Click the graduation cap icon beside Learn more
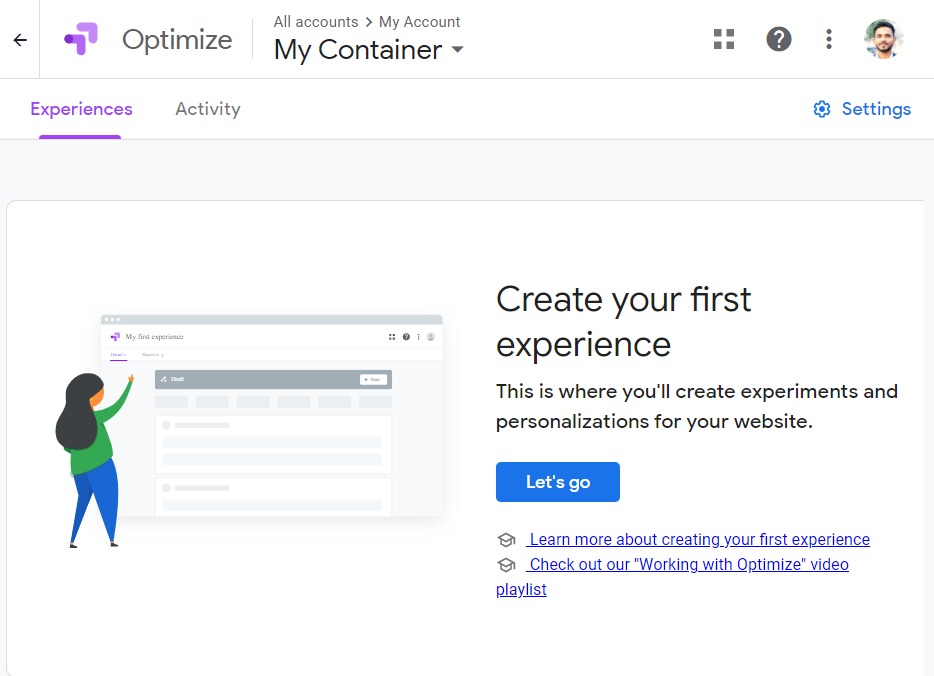 tap(506, 540)
